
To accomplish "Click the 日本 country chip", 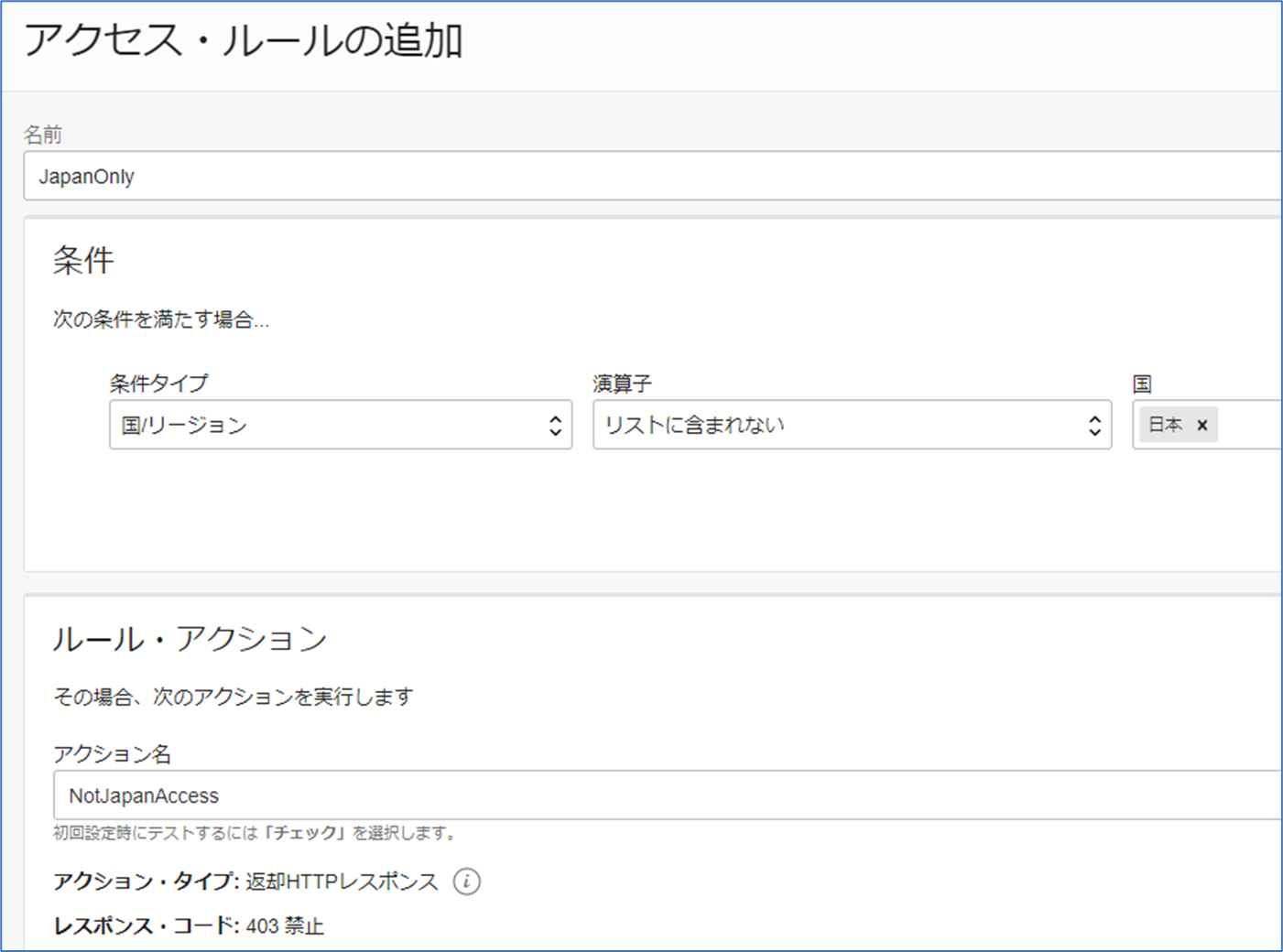I will click(x=1178, y=425).
